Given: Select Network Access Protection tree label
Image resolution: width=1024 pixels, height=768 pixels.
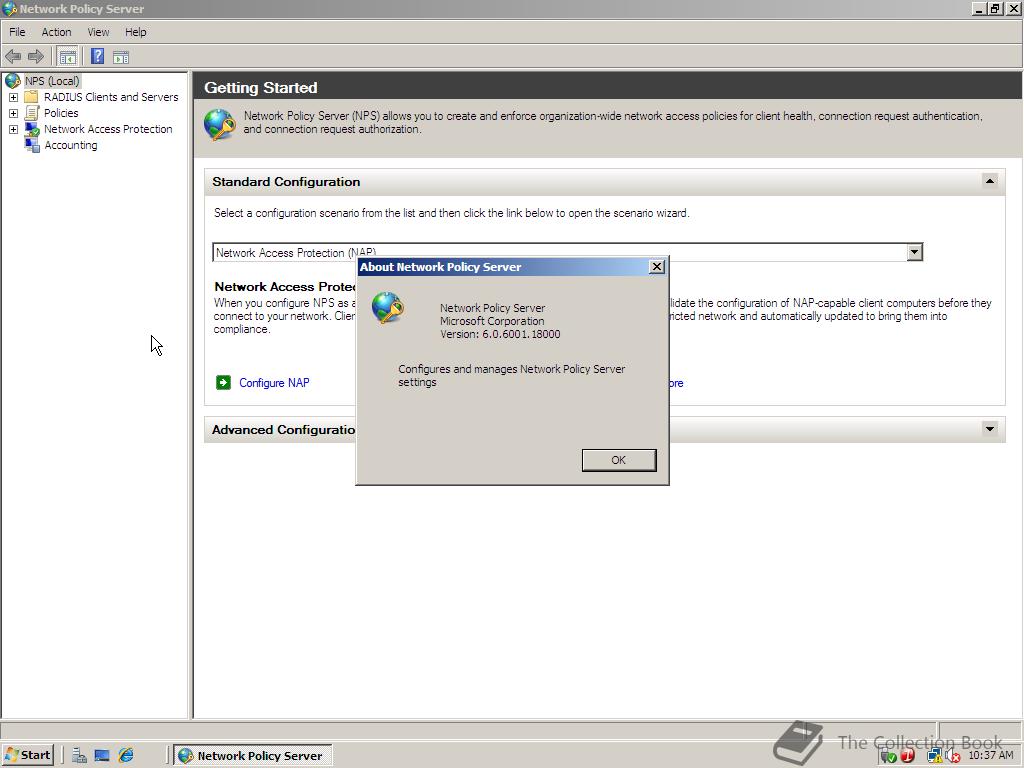Looking at the screenshot, I should (x=108, y=129).
